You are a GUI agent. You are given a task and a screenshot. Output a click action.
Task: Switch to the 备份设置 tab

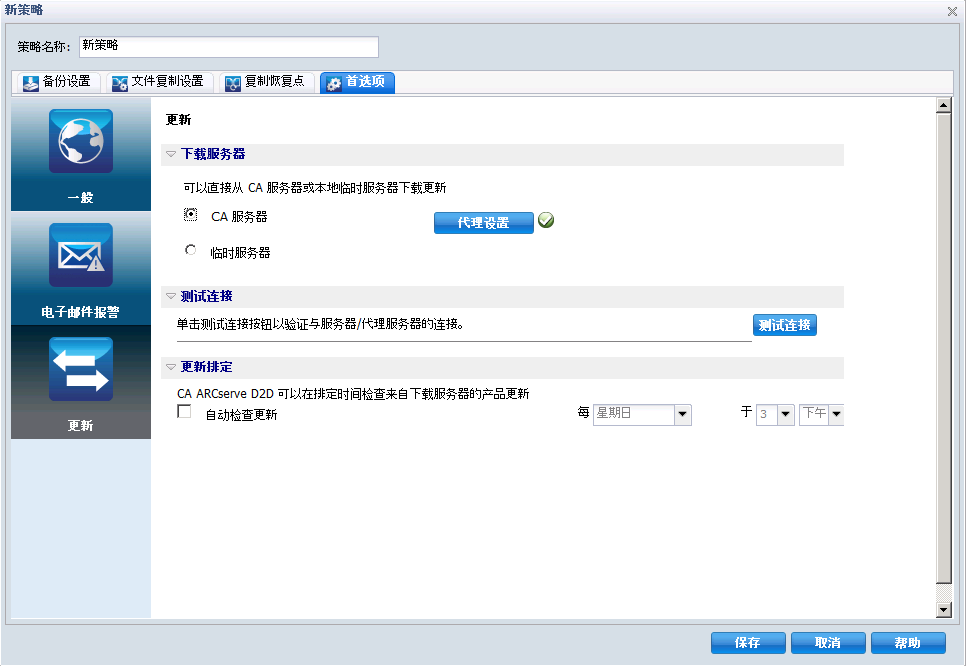point(57,83)
